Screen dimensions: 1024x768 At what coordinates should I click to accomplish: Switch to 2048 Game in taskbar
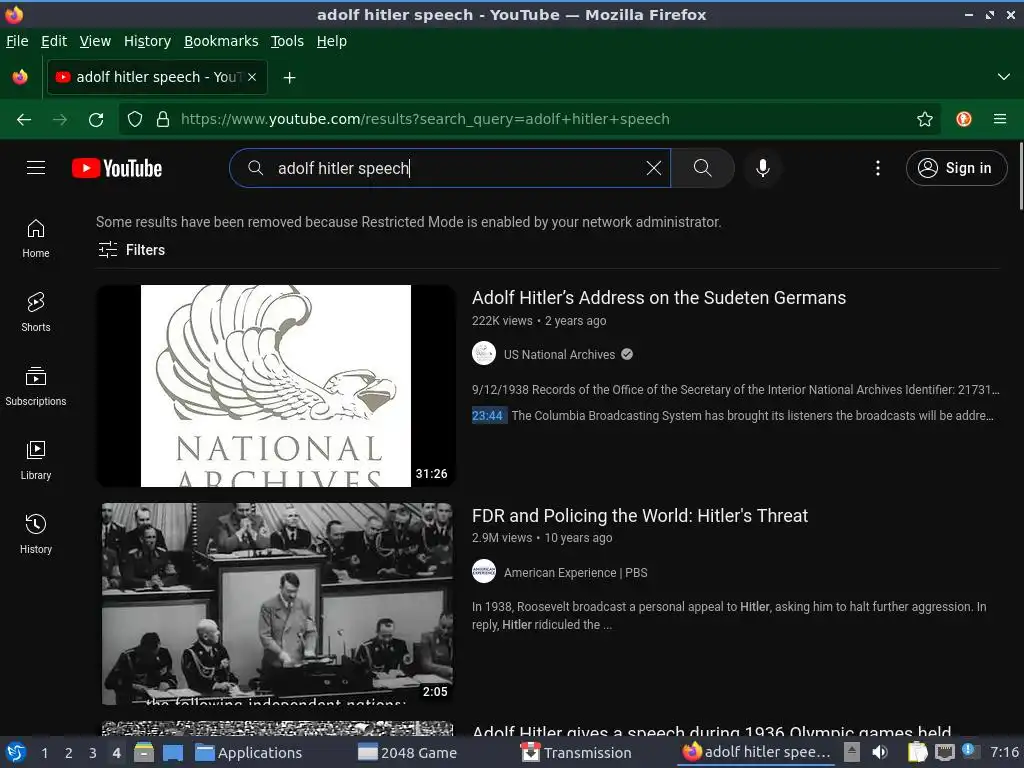tap(407, 753)
